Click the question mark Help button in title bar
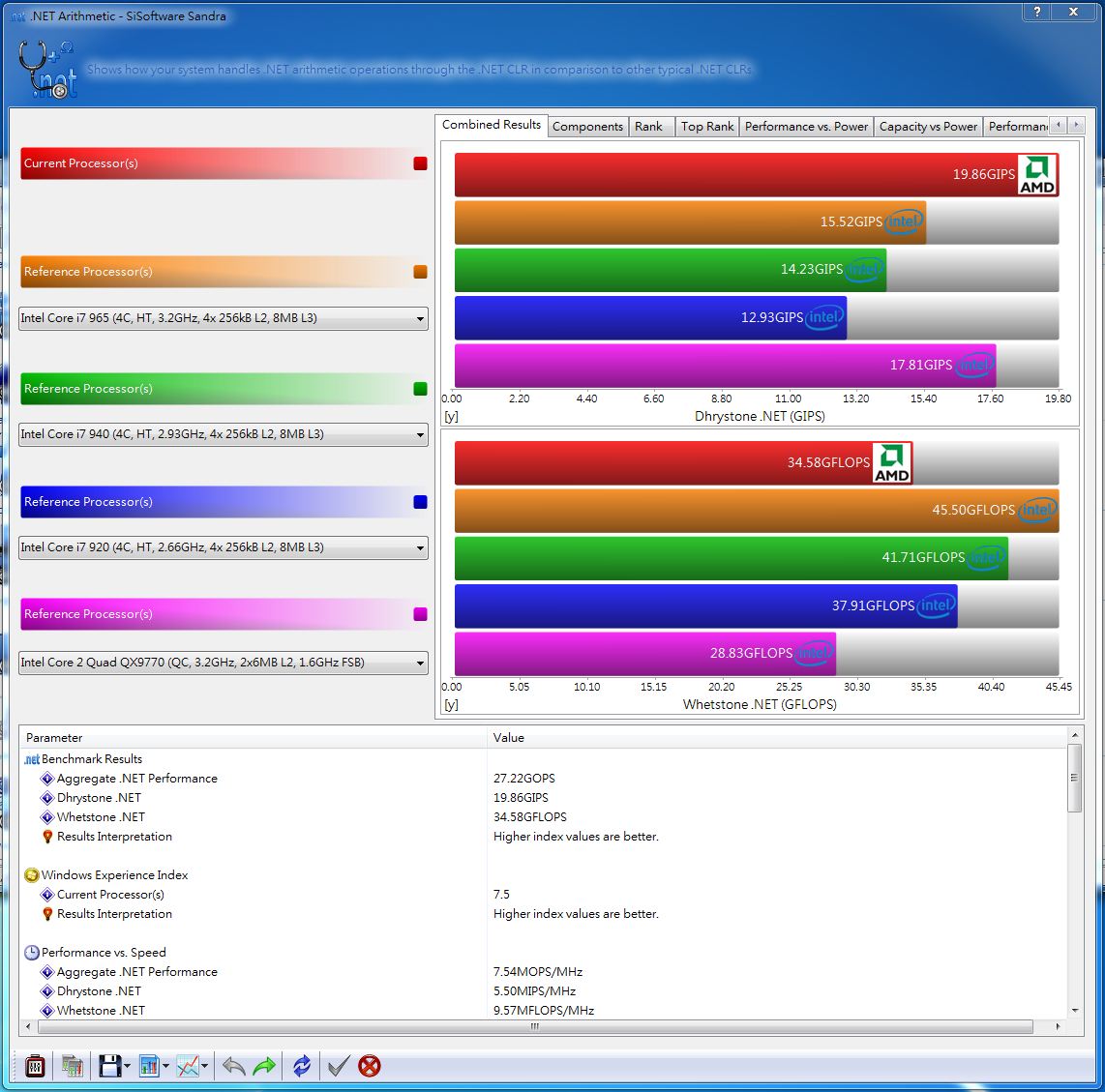The image size is (1105, 1092). (1036, 12)
